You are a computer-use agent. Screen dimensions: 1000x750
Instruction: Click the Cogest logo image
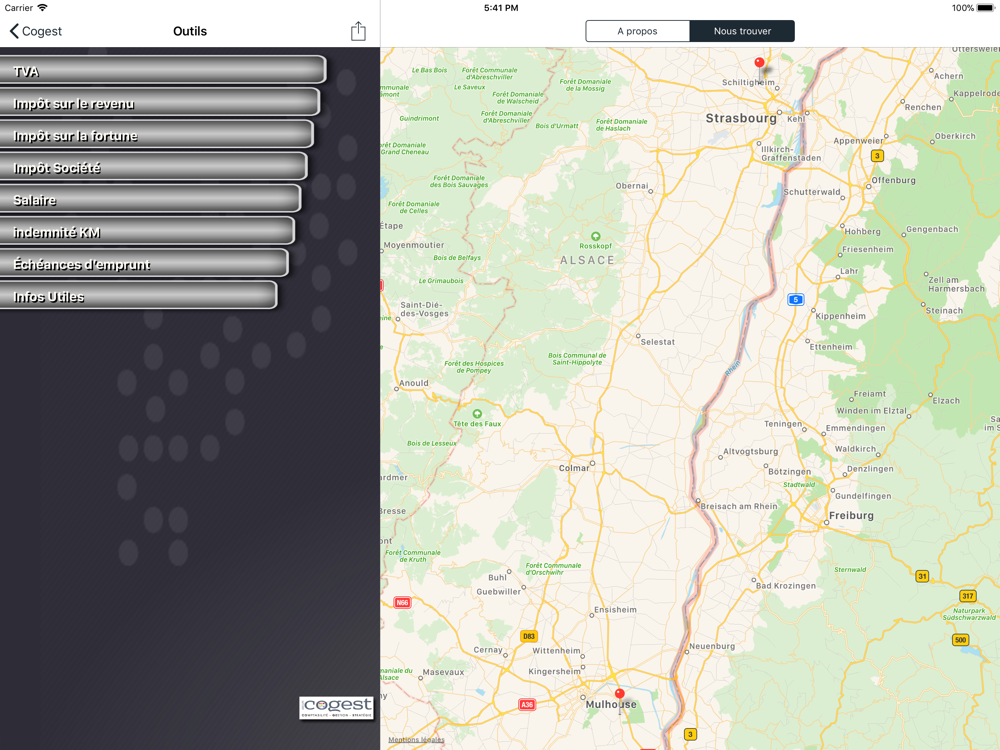[336, 708]
